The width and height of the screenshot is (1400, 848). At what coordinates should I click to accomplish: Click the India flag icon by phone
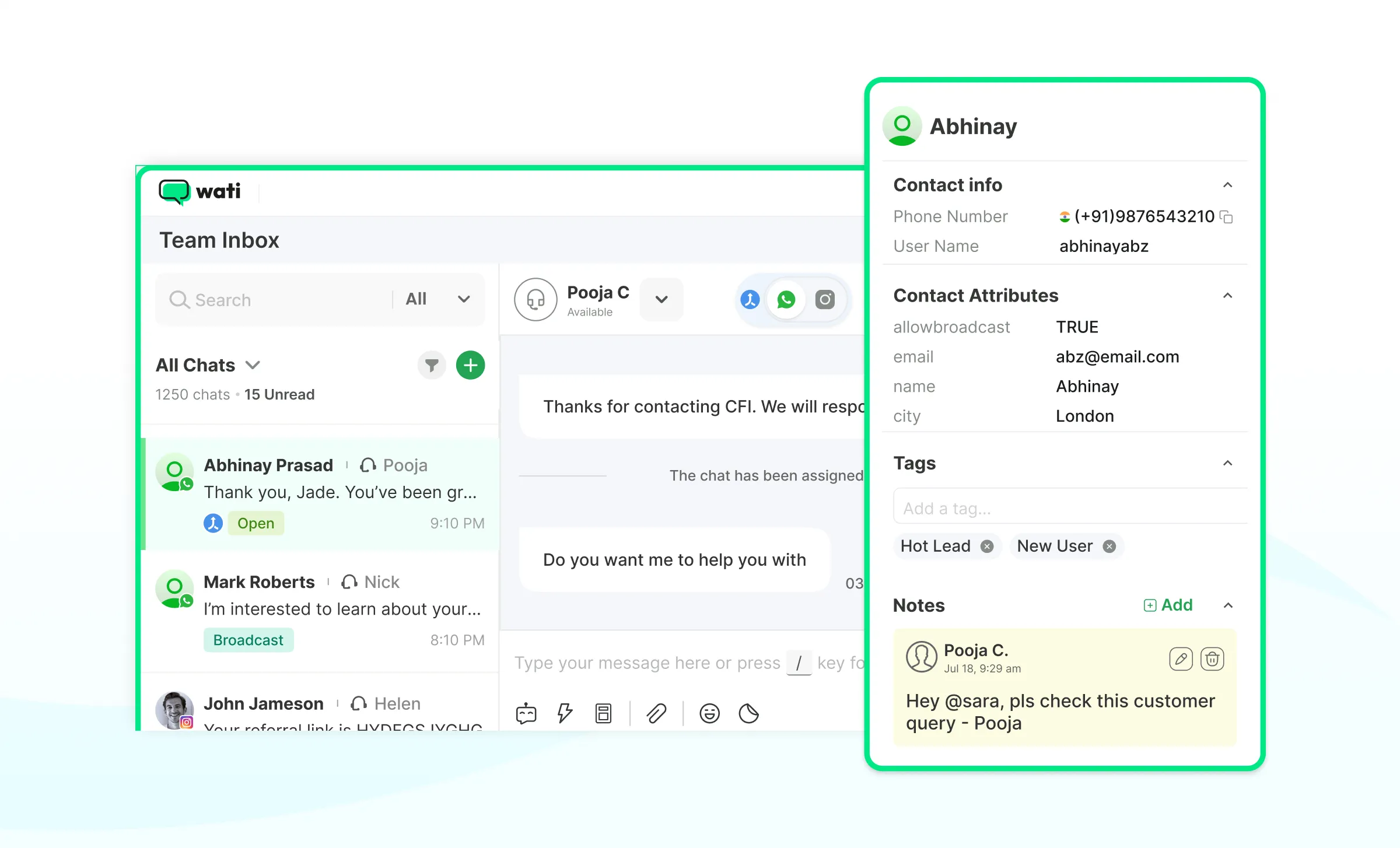coord(1065,217)
